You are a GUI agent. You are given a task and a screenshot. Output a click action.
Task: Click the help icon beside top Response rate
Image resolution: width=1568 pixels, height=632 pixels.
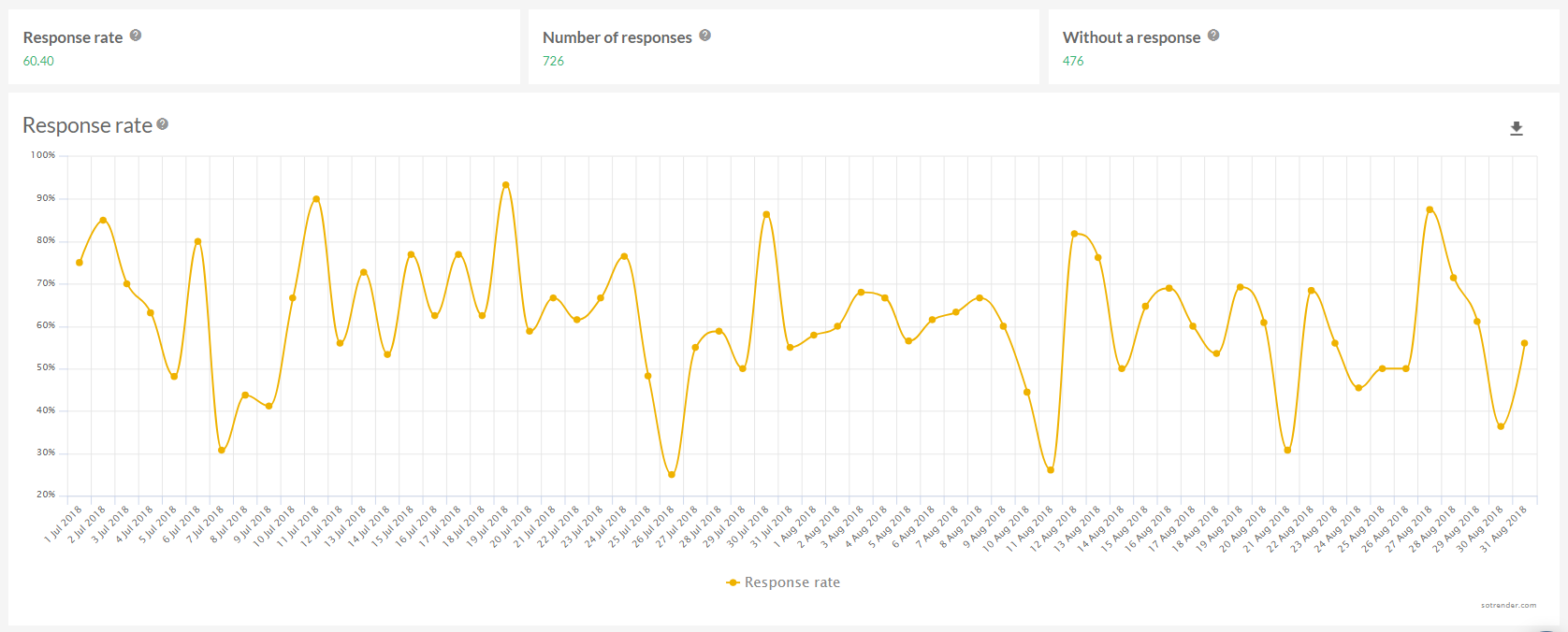[x=136, y=36]
